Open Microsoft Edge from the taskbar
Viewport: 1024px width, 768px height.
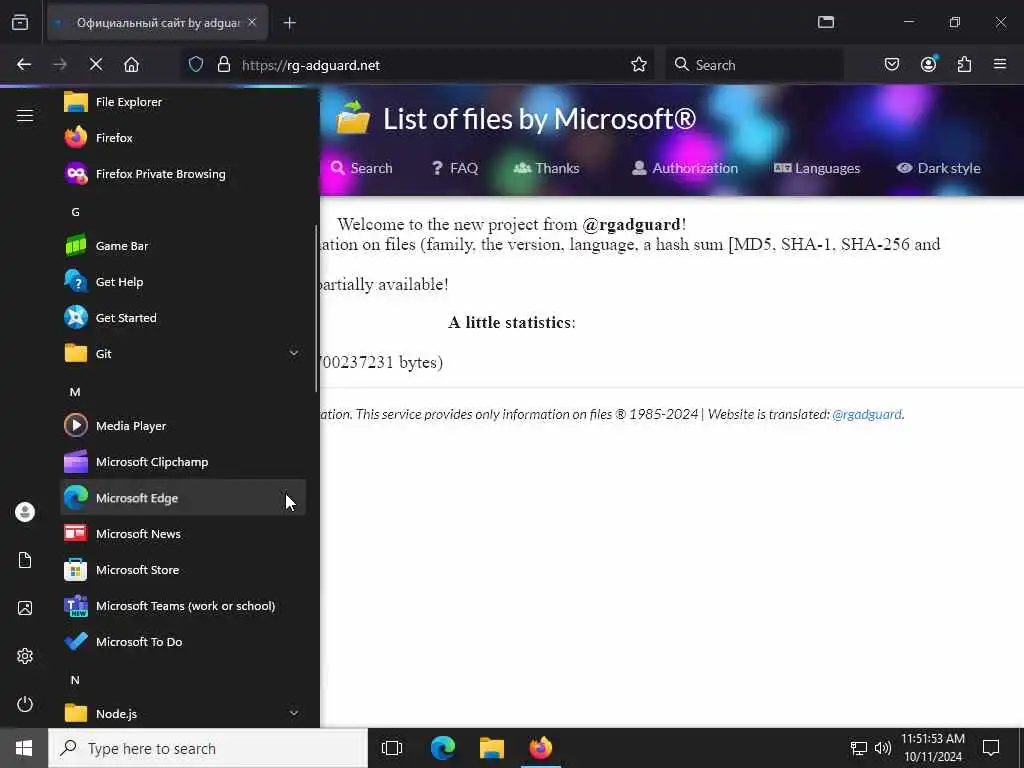tap(443, 748)
